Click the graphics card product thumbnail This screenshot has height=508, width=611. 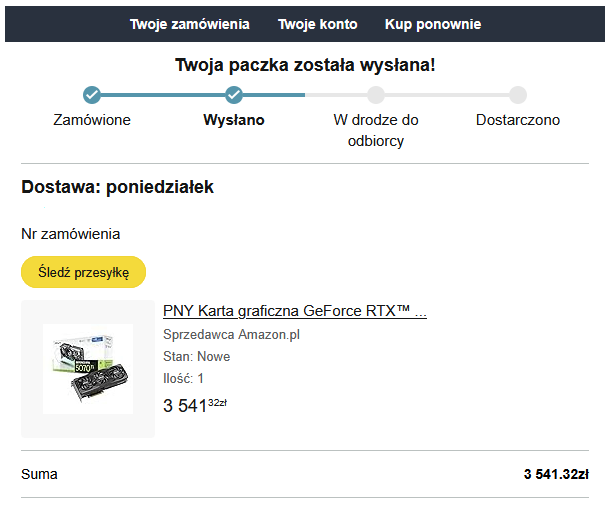click(x=88, y=369)
